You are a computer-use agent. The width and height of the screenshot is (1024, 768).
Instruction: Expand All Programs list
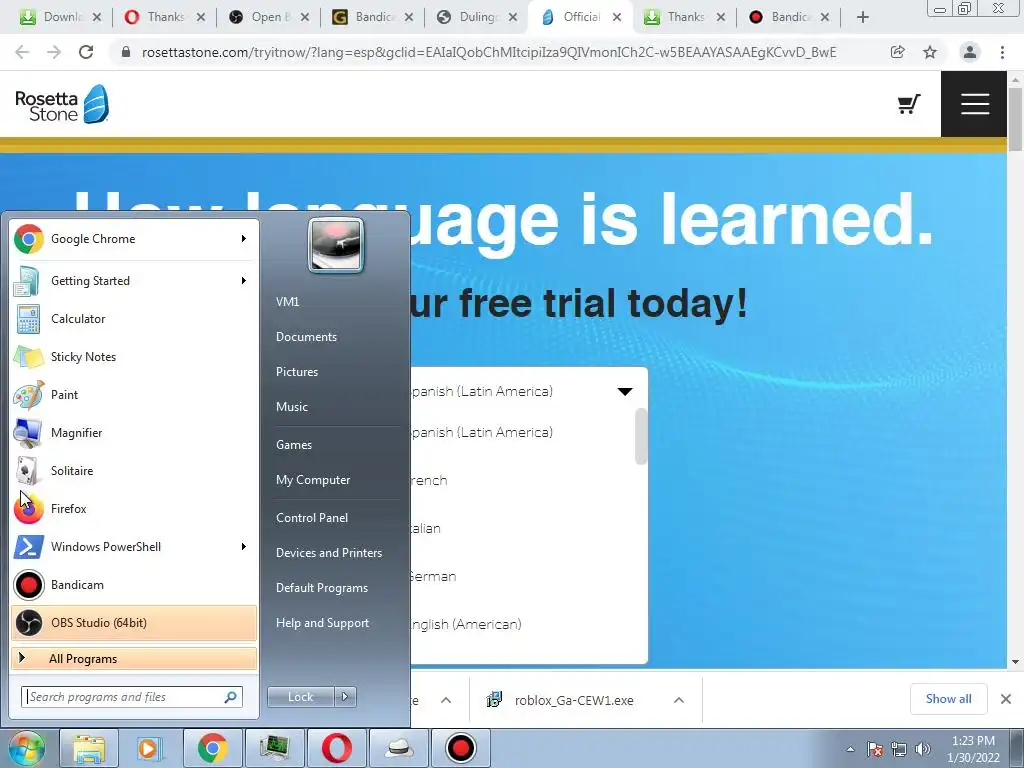point(134,658)
